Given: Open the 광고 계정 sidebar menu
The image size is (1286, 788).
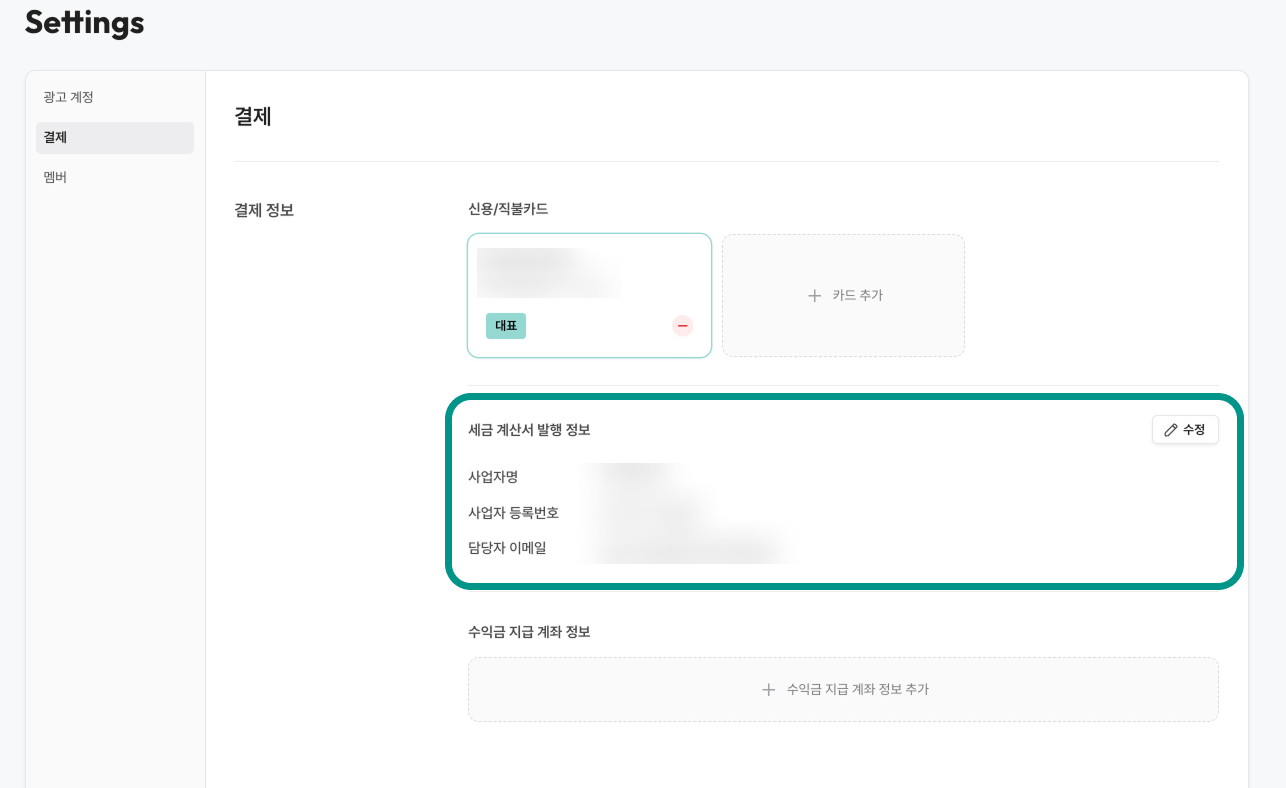Looking at the screenshot, I should tap(68, 97).
